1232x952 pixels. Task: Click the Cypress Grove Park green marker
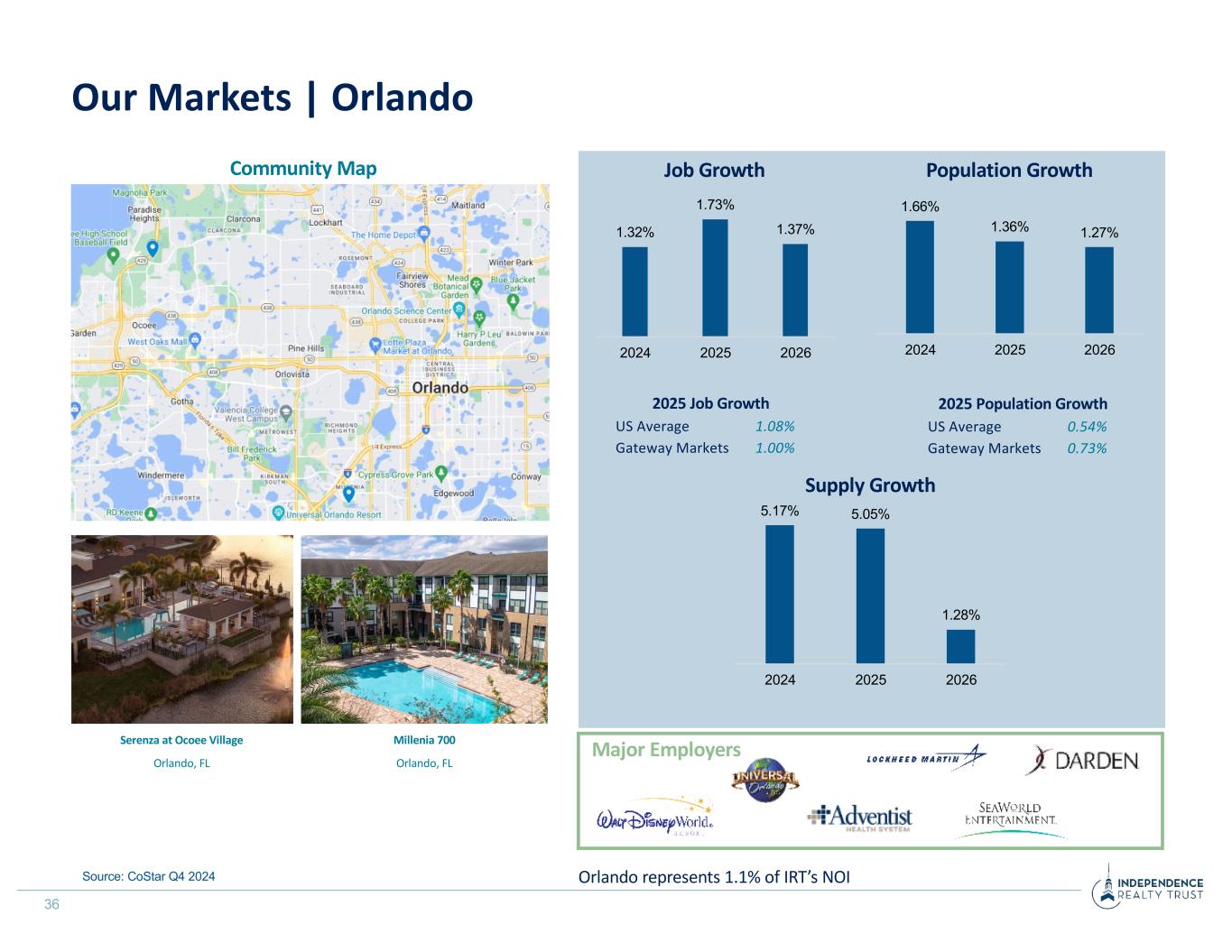coord(440,473)
